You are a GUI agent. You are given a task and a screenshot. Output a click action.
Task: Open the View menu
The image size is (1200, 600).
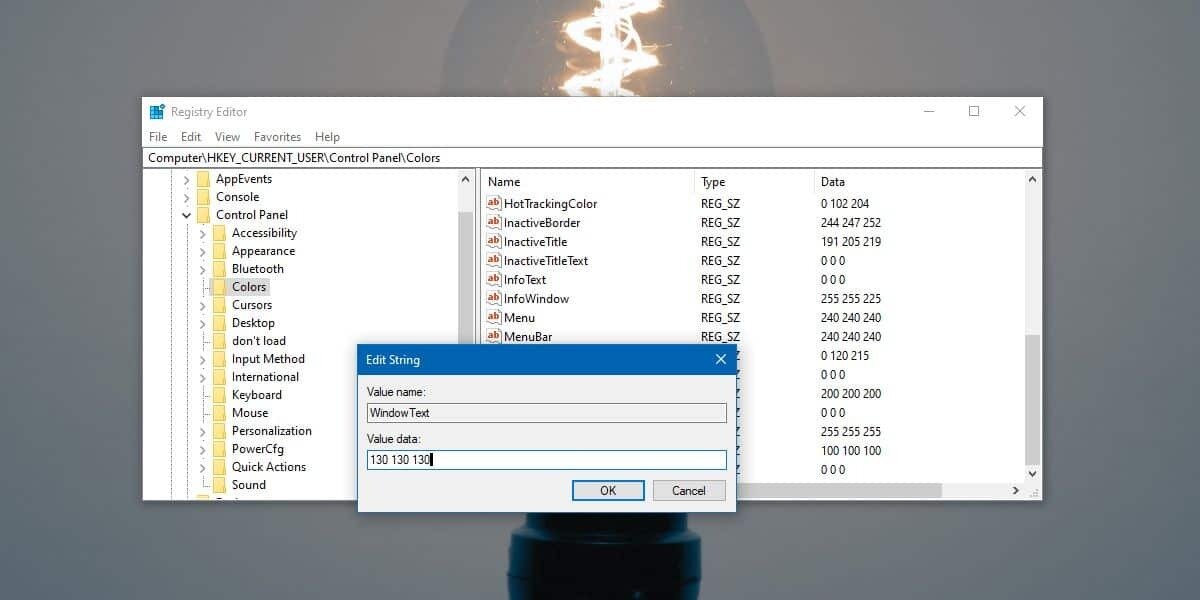pyautogui.click(x=227, y=137)
